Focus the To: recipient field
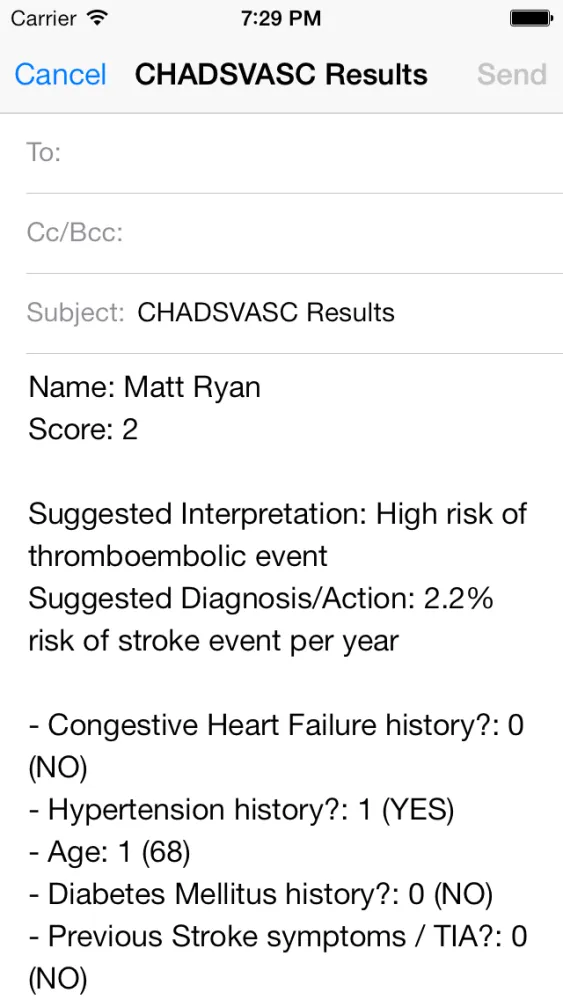This screenshot has width=563, height=1000. click(295, 153)
